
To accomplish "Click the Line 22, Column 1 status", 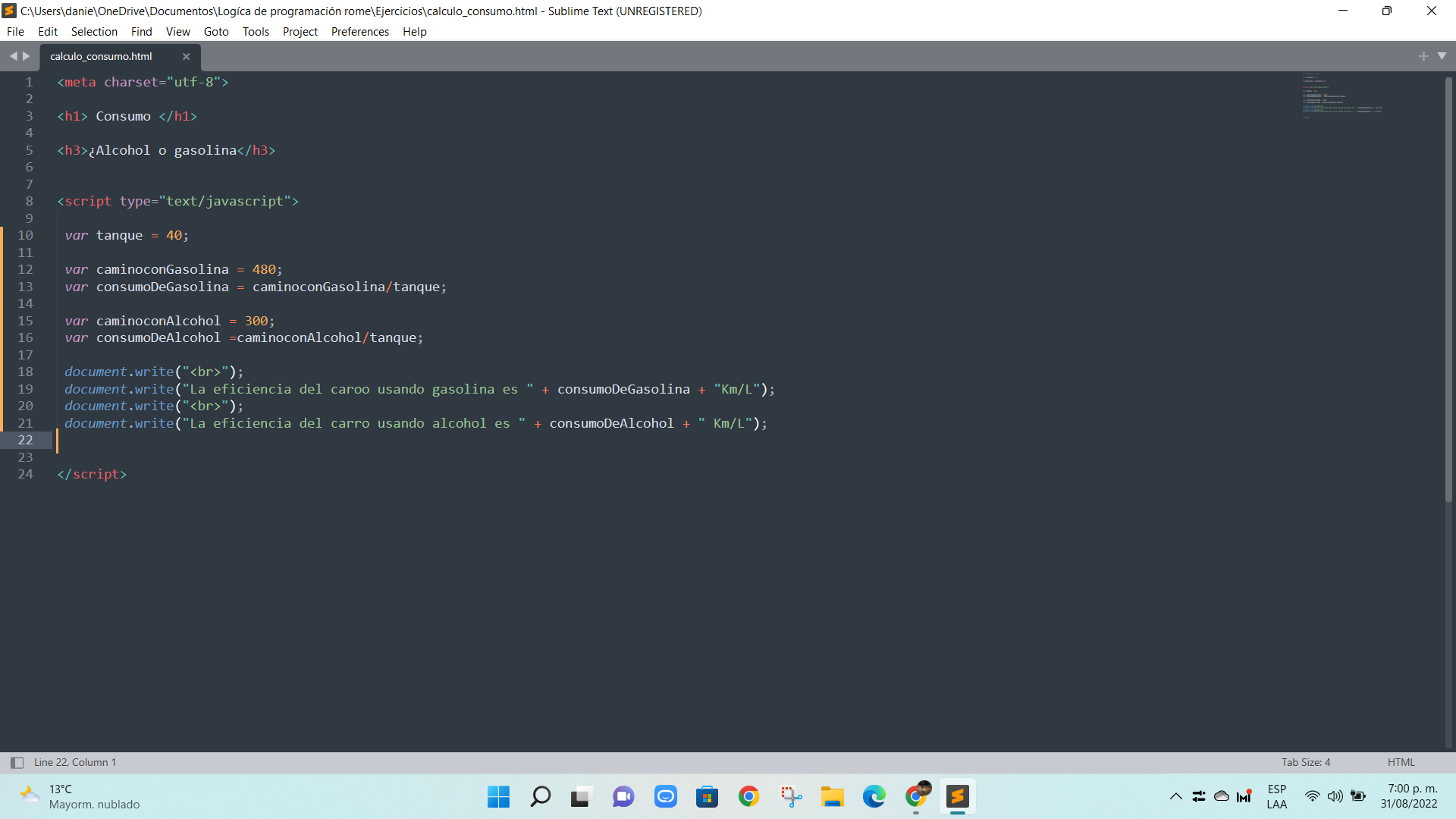I will (x=75, y=763).
